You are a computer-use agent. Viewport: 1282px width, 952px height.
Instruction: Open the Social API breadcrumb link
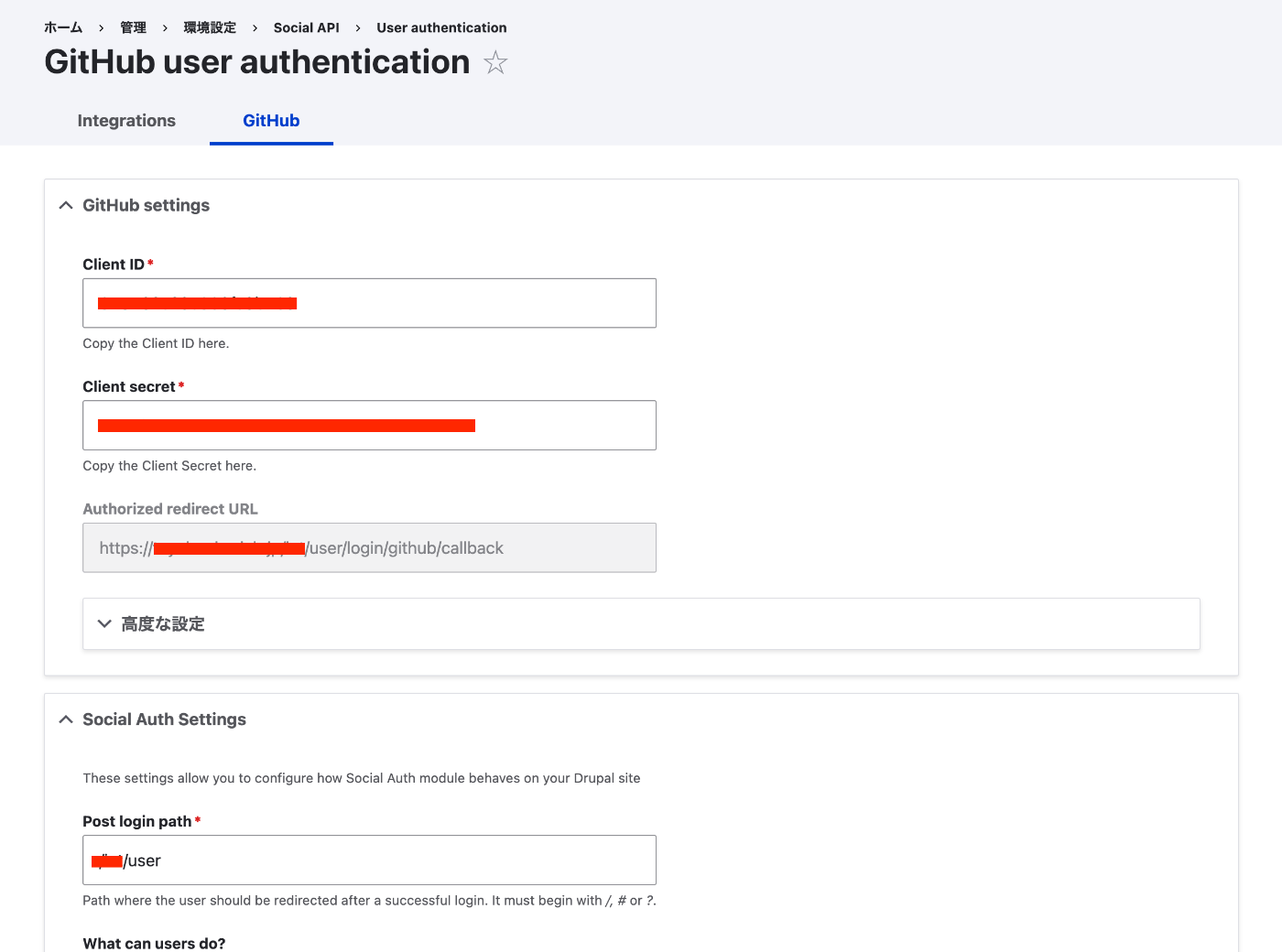[306, 27]
